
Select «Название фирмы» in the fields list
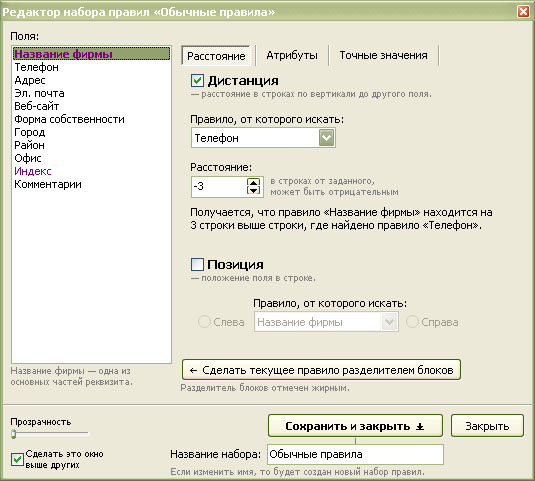tap(91, 54)
